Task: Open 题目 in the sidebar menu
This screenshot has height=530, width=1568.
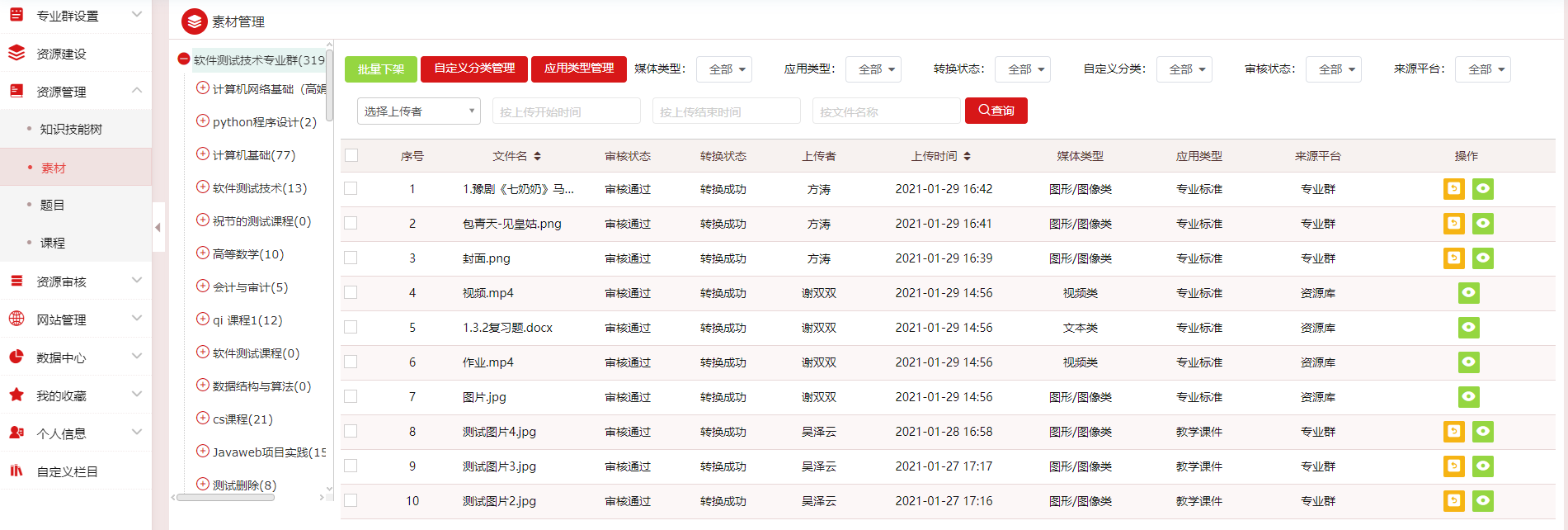Action: click(53, 206)
